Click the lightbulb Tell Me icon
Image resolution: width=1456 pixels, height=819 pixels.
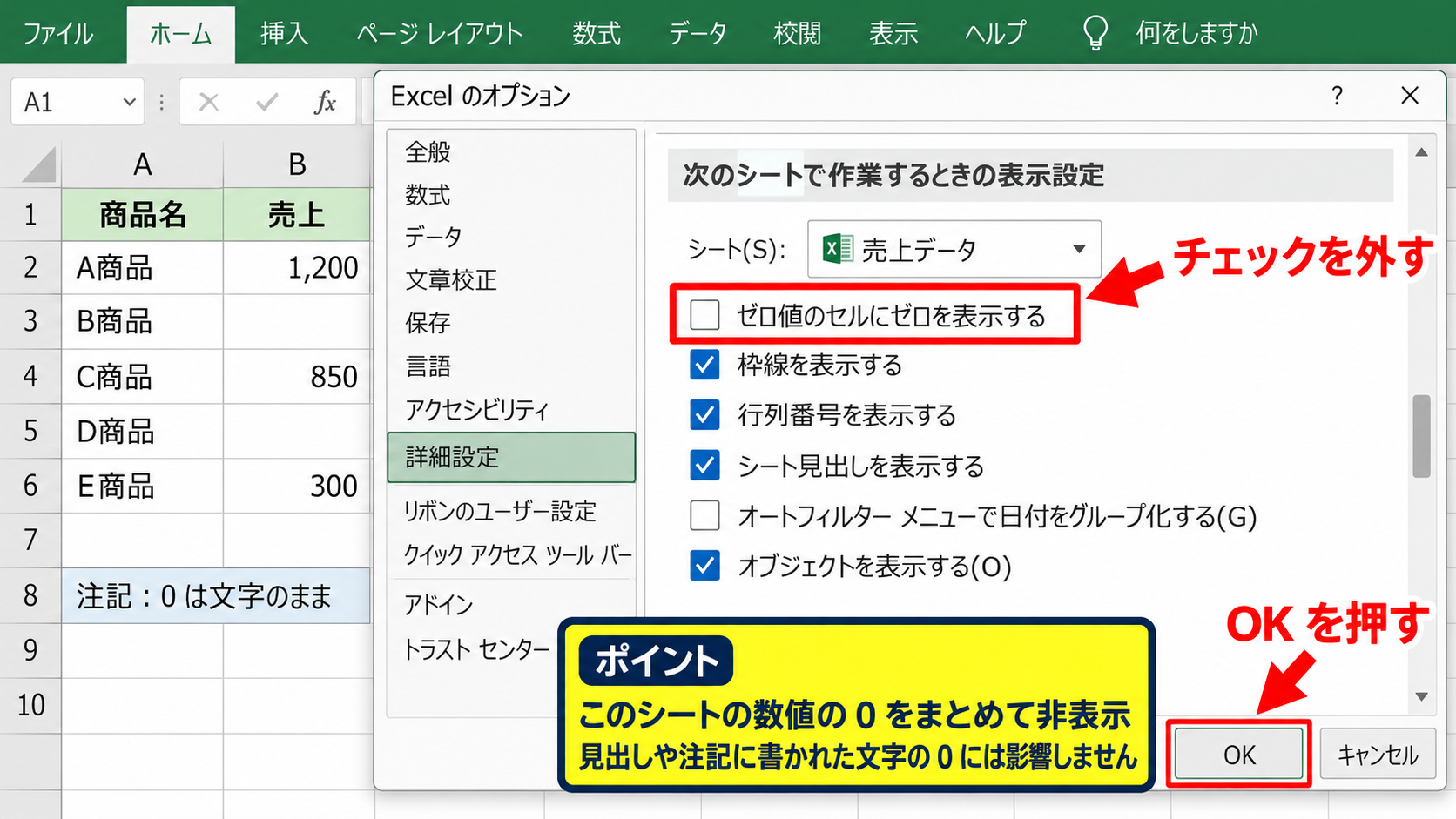(x=1095, y=33)
